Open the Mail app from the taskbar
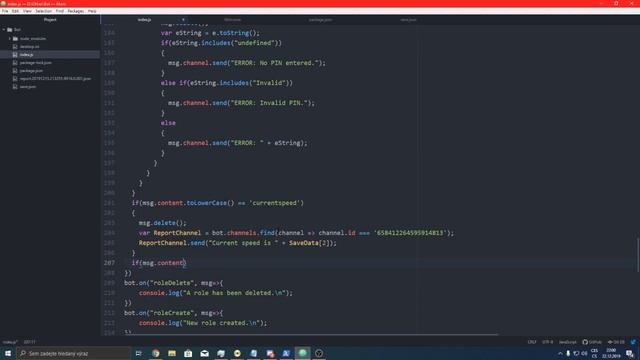 [x=204, y=353]
